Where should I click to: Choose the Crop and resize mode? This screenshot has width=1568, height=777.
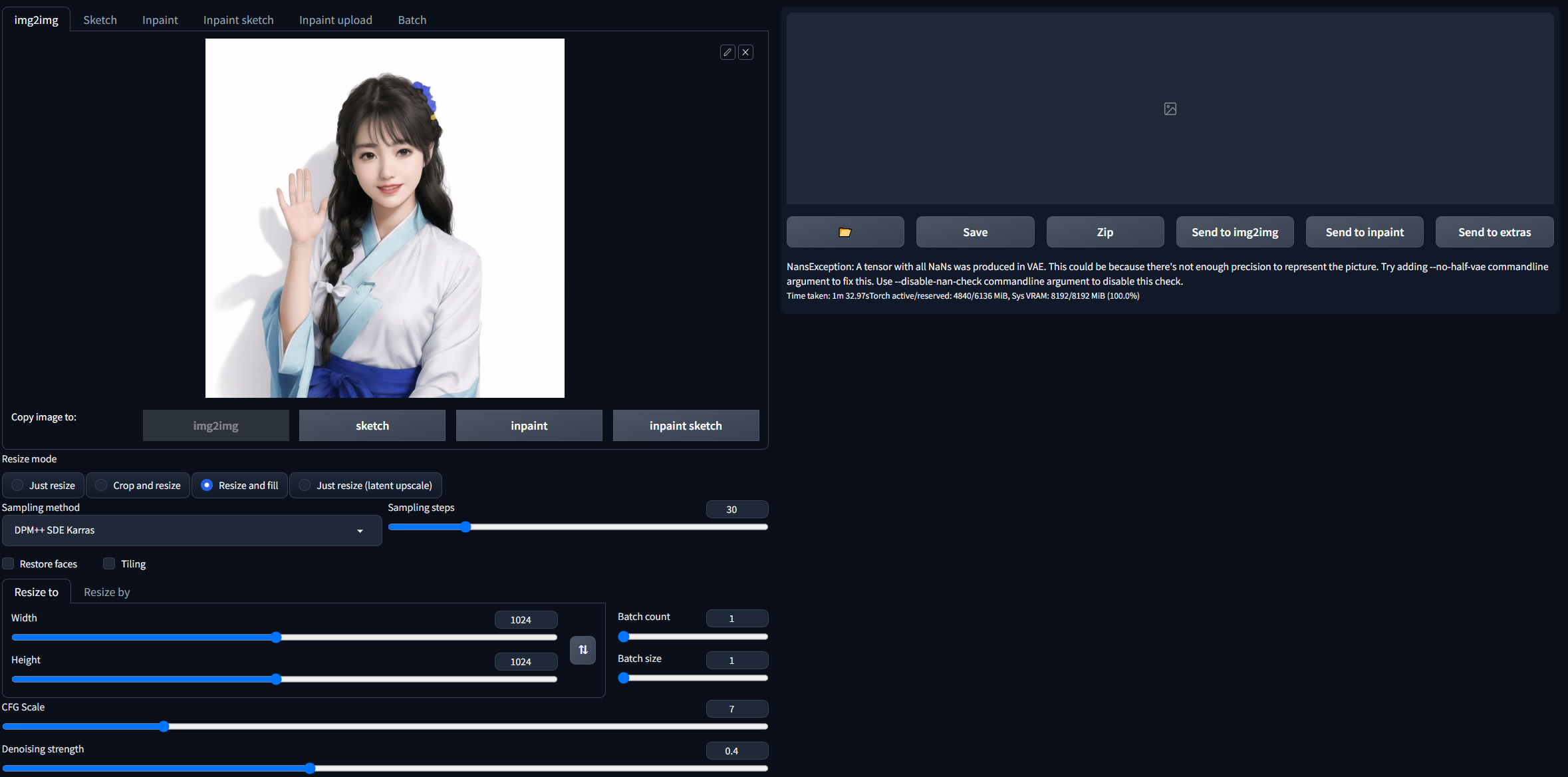pos(101,486)
